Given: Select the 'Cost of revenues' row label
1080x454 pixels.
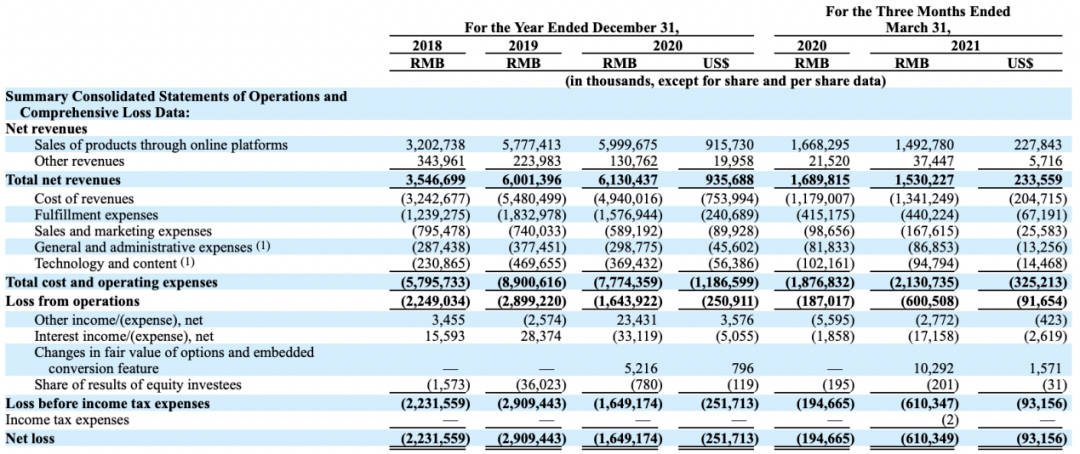Looking at the screenshot, I should [x=83, y=198].
